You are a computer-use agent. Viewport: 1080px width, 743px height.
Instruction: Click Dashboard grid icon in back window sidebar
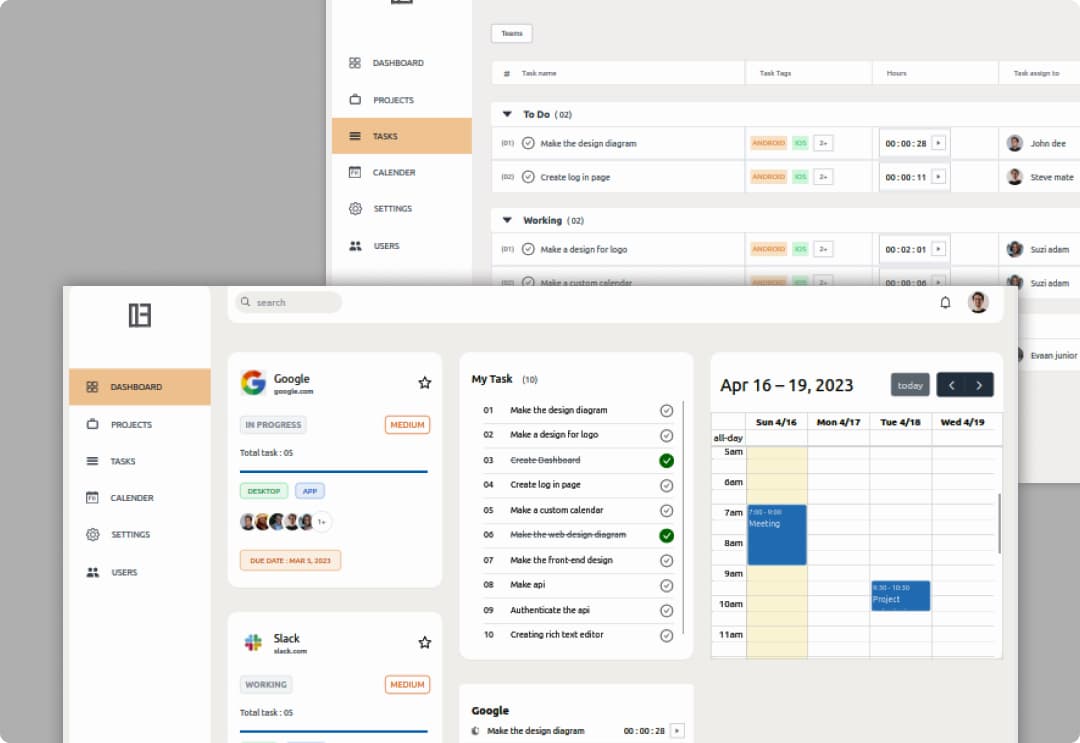[355, 63]
